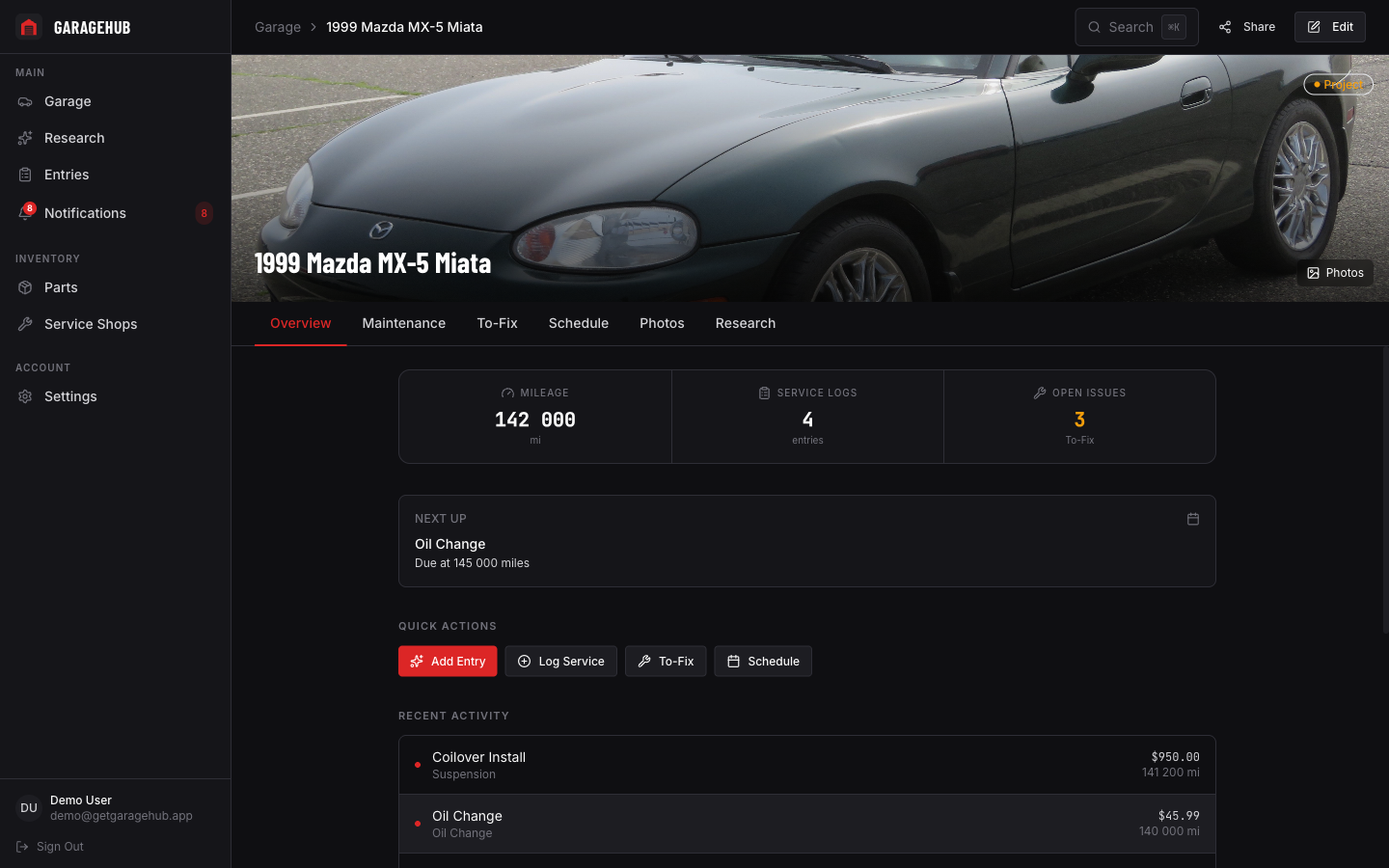Click the Service Logs clipboard icon

(x=764, y=393)
